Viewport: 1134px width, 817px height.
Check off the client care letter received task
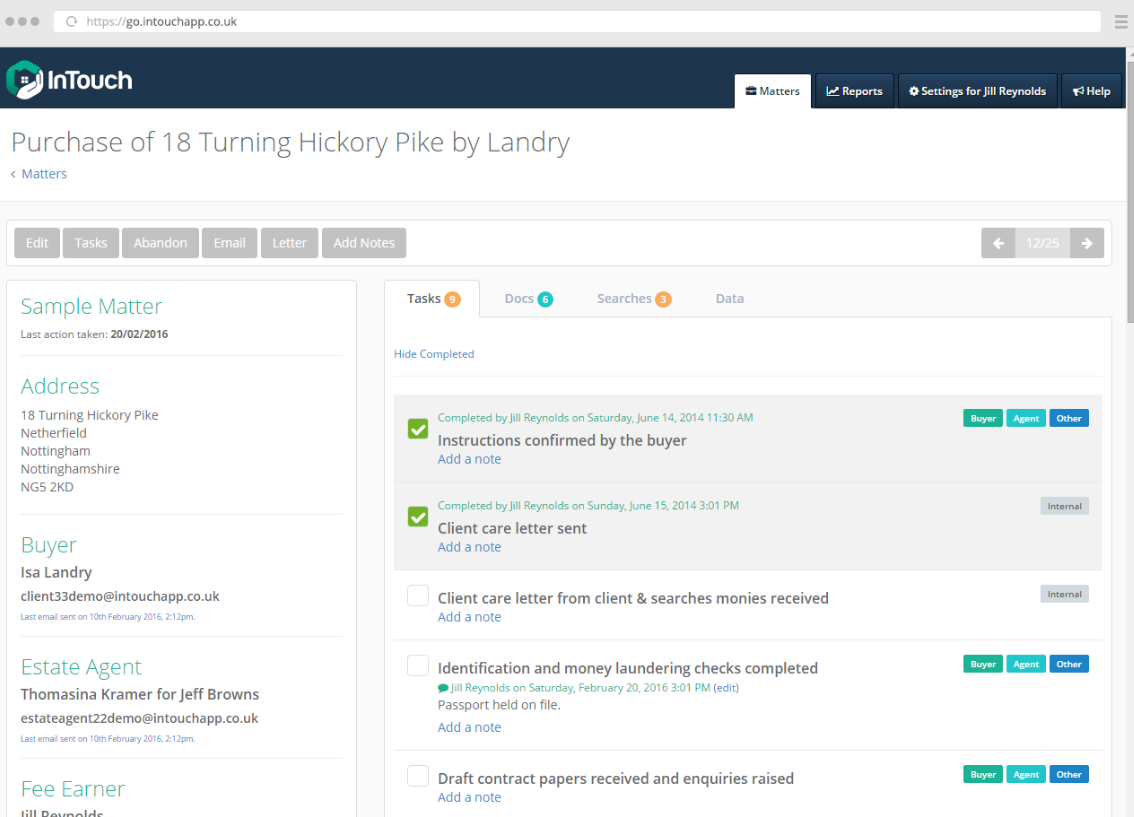[417, 595]
